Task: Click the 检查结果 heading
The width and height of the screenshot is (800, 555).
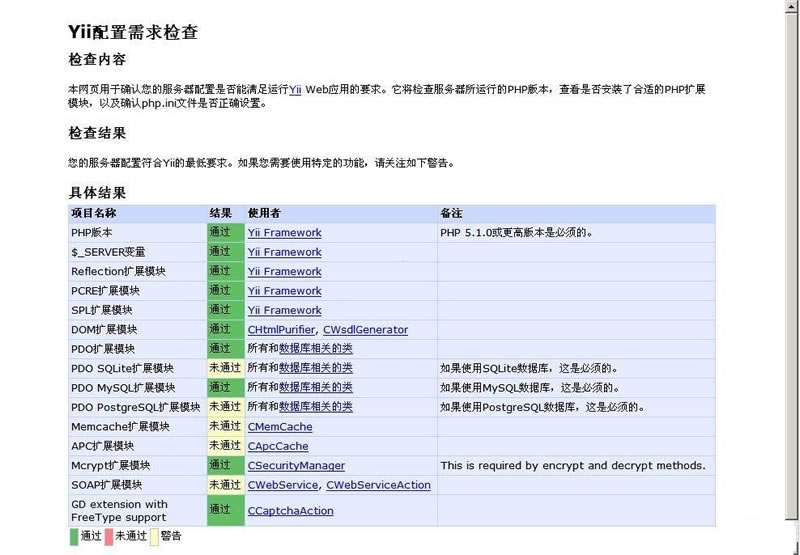Action: (97, 134)
